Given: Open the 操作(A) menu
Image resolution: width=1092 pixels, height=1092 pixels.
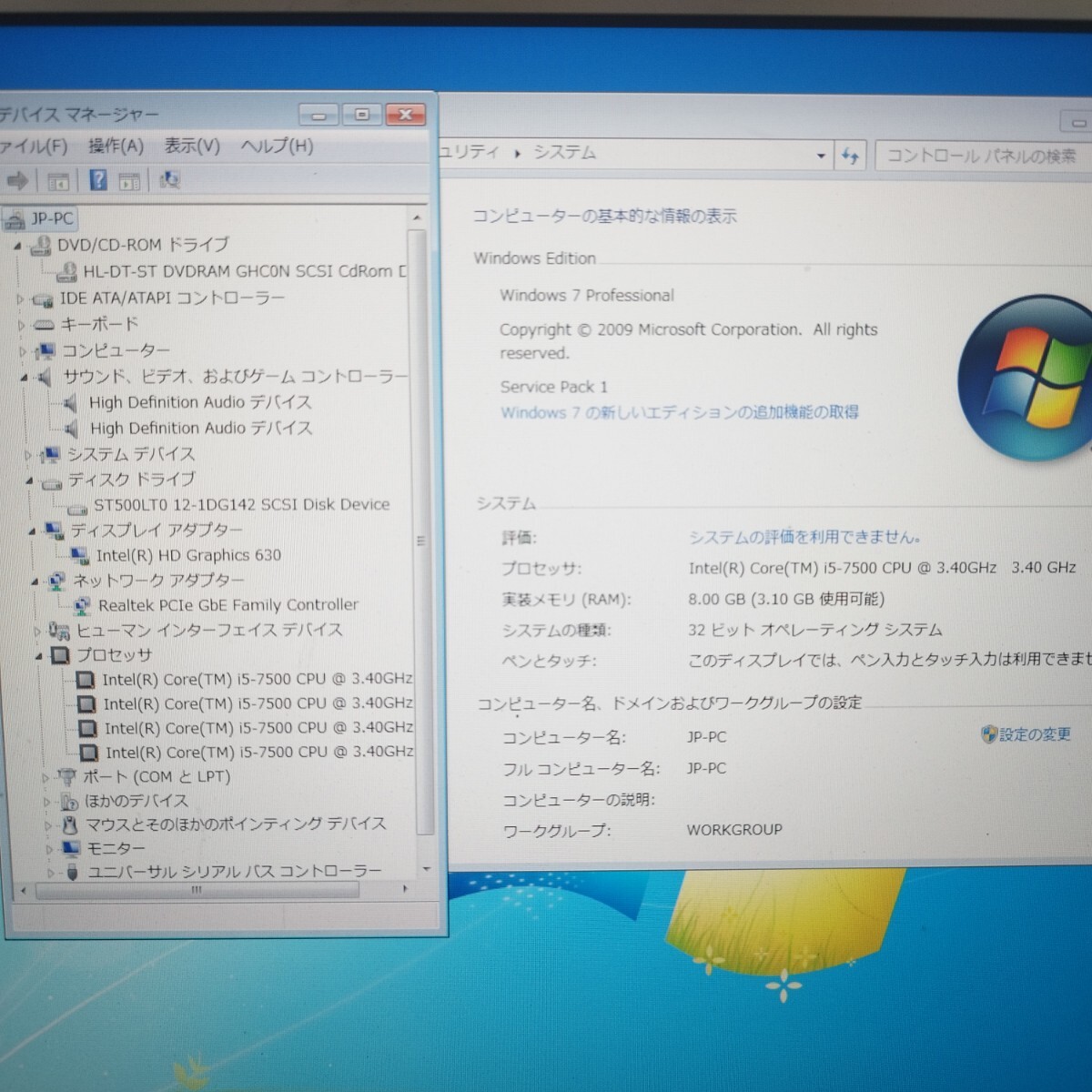Looking at the screenshot, I should tap(116, 146).
